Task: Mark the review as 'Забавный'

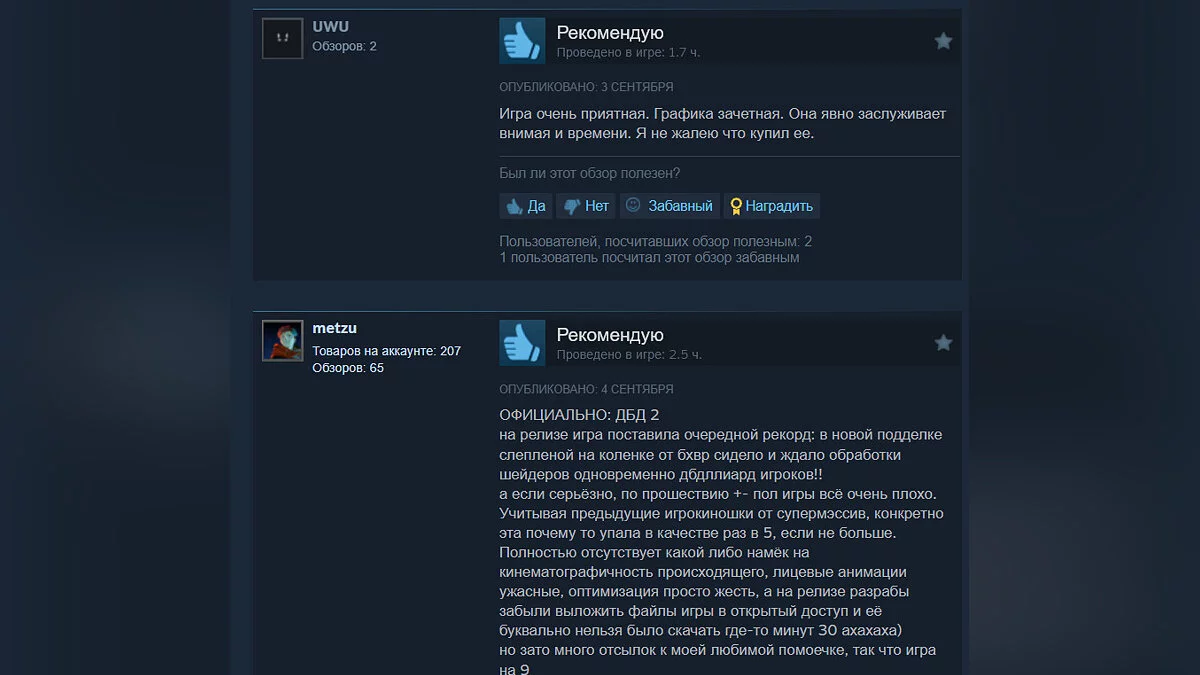Action: coord(669,206)
